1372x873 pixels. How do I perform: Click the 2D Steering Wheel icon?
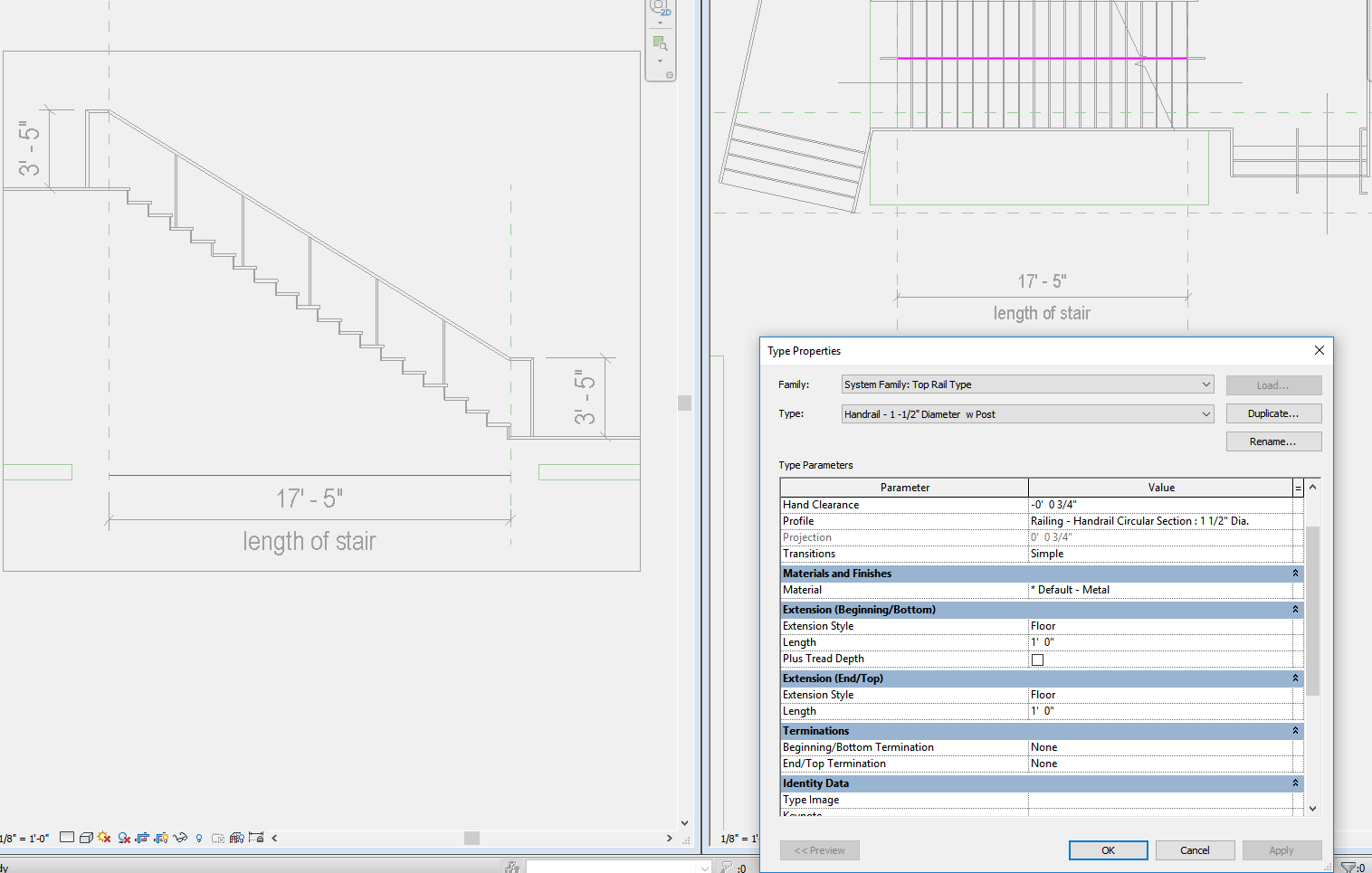(660, 8)
